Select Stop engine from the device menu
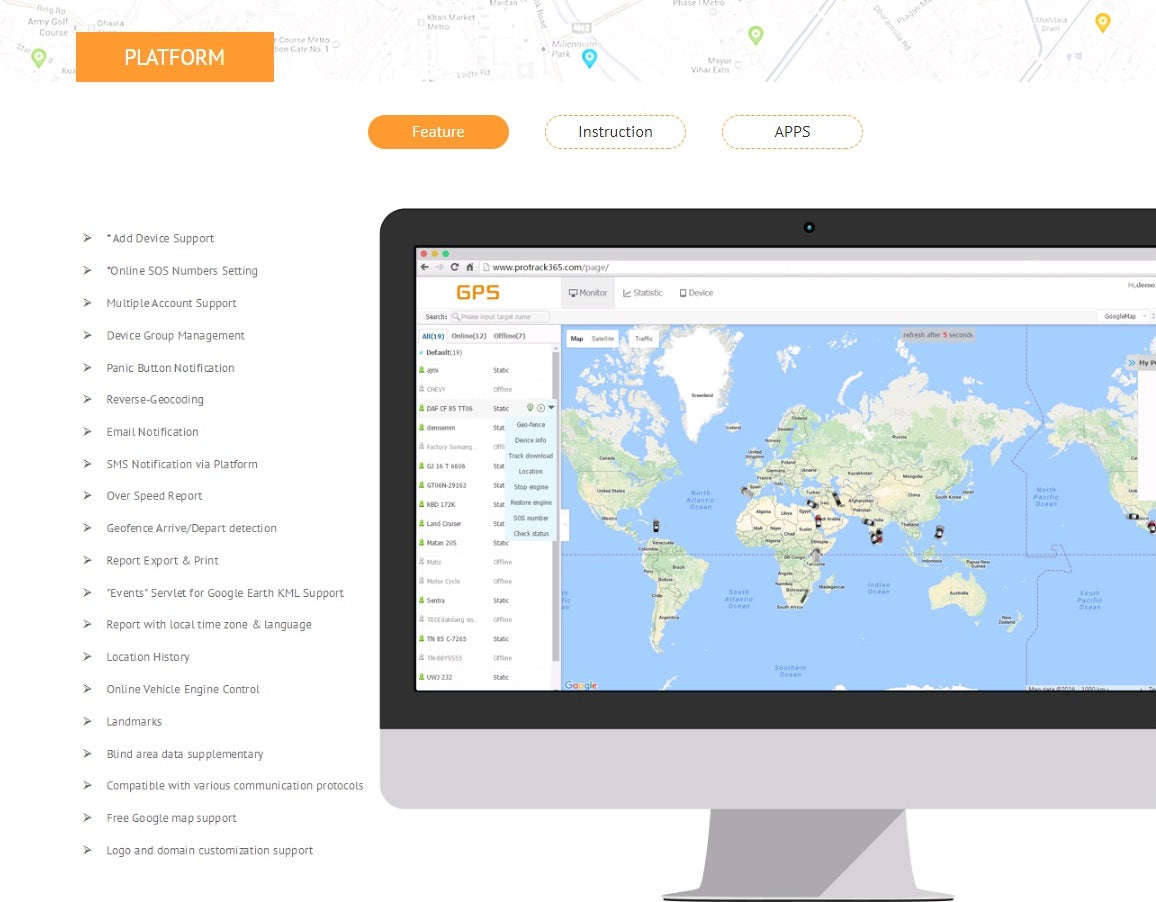 click(530, 487)
